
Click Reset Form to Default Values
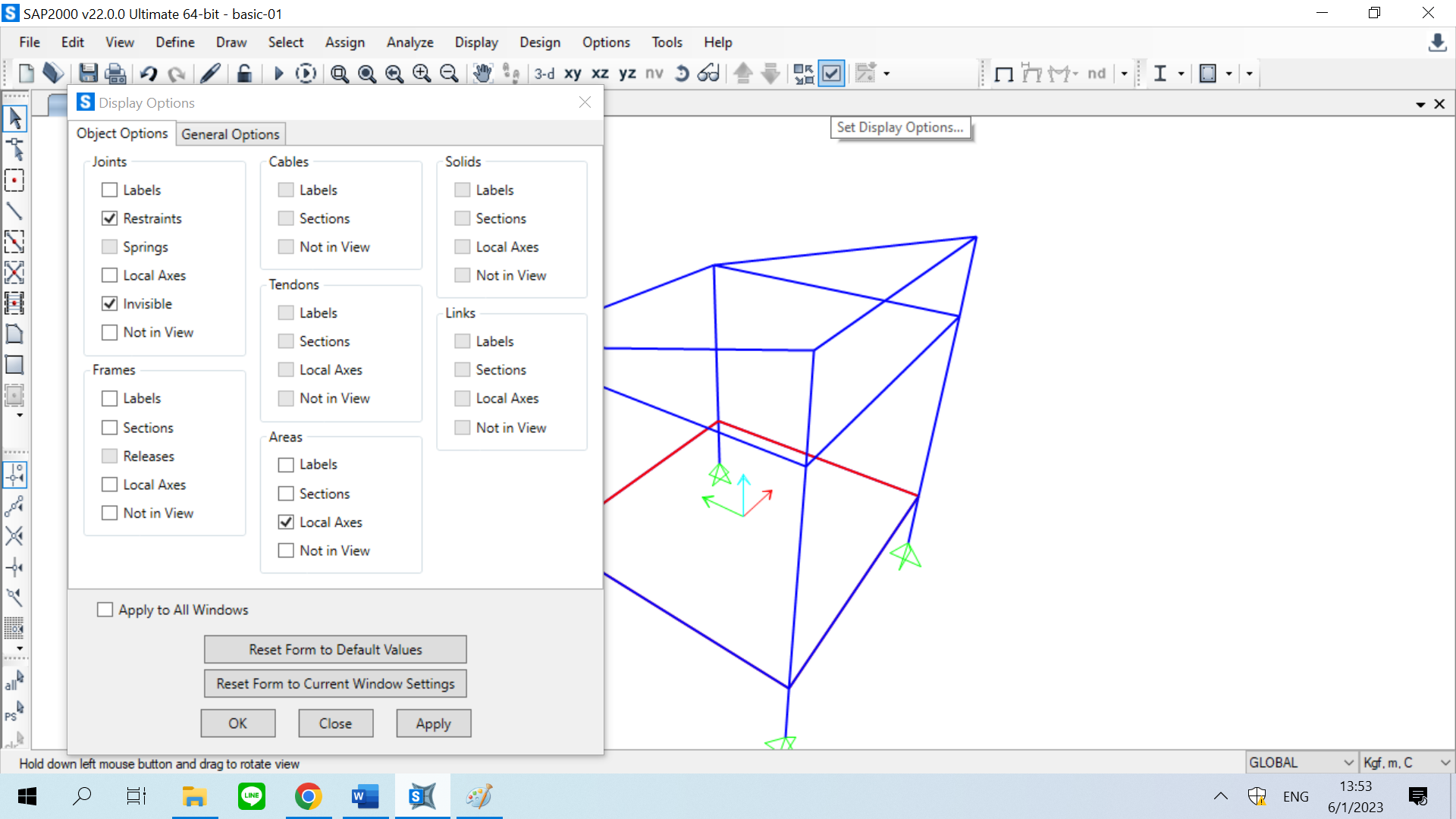(x=335, y=649)
